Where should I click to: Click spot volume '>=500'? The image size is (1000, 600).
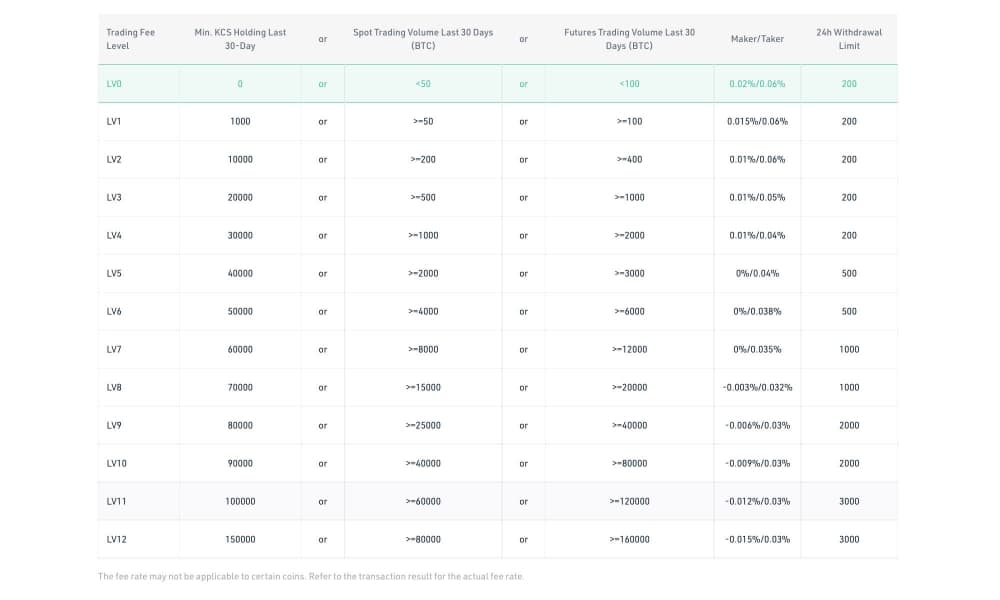[423, 197]
